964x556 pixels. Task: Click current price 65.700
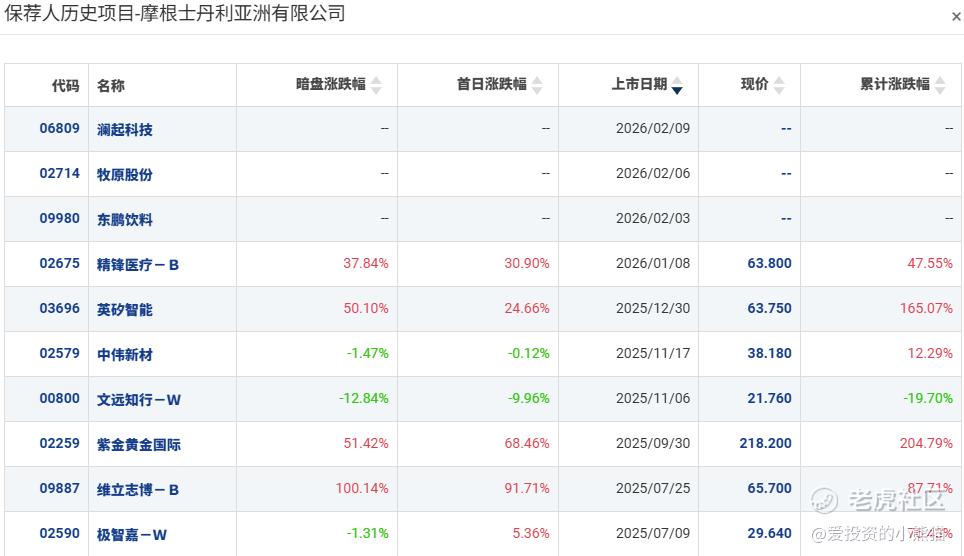(x=769, y=488)
